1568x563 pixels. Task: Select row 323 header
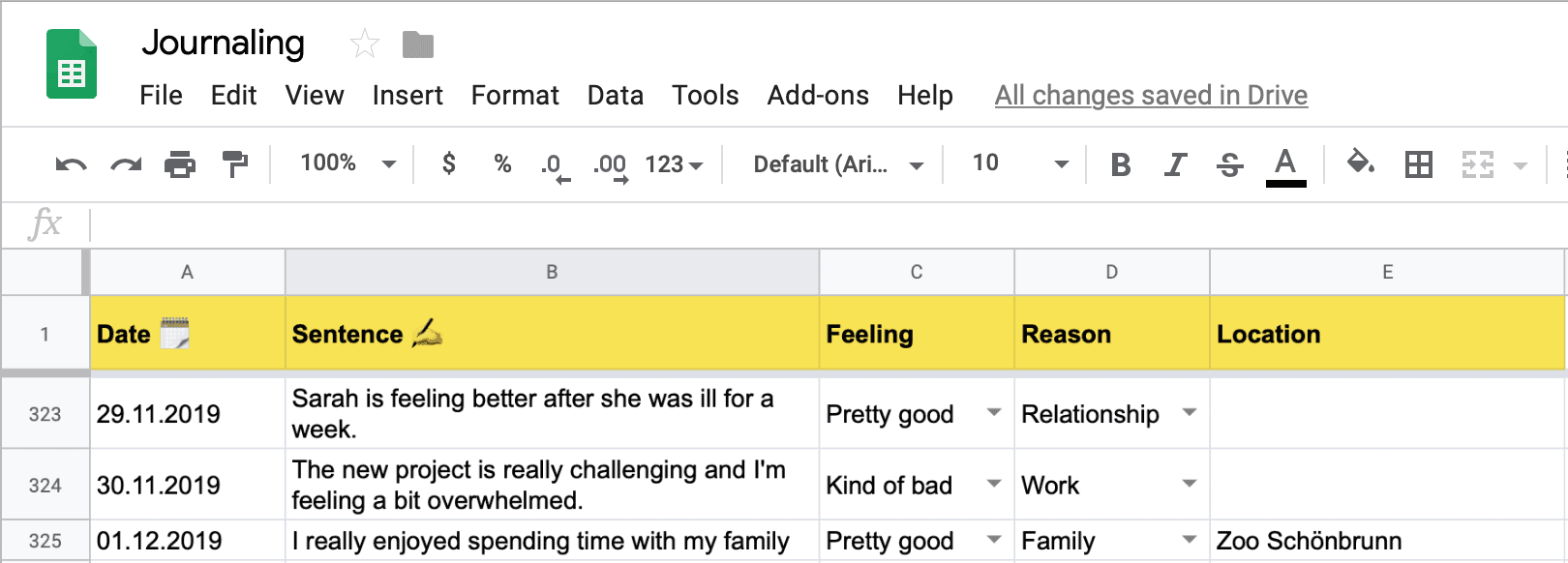click(45, 414)
